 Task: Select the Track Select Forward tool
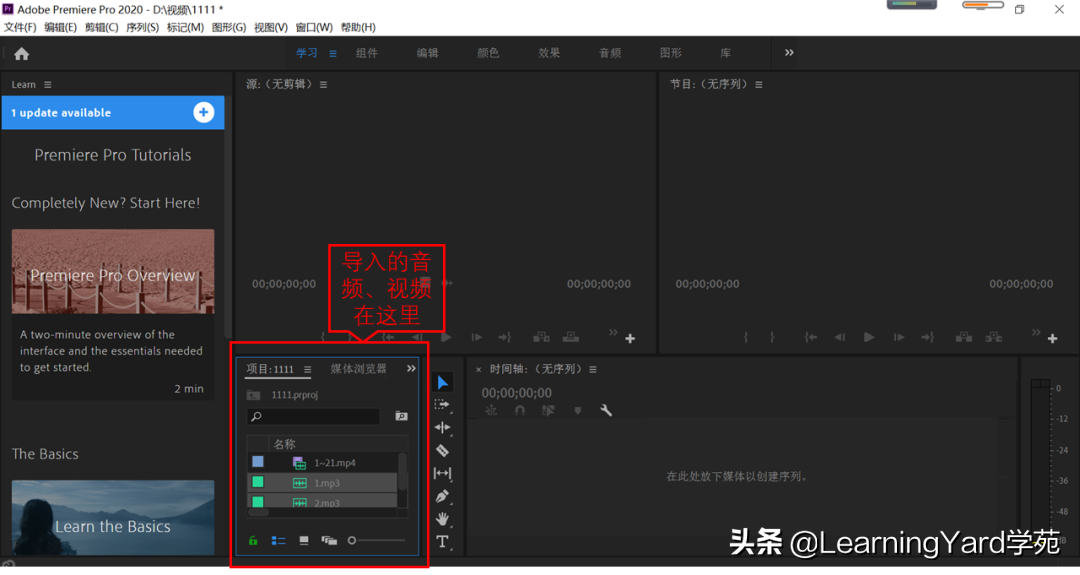442,405
